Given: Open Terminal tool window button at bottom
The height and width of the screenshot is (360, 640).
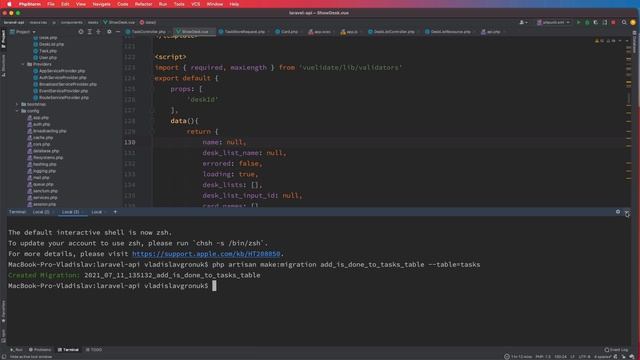Looking at the screenshot, I should 68,350.
